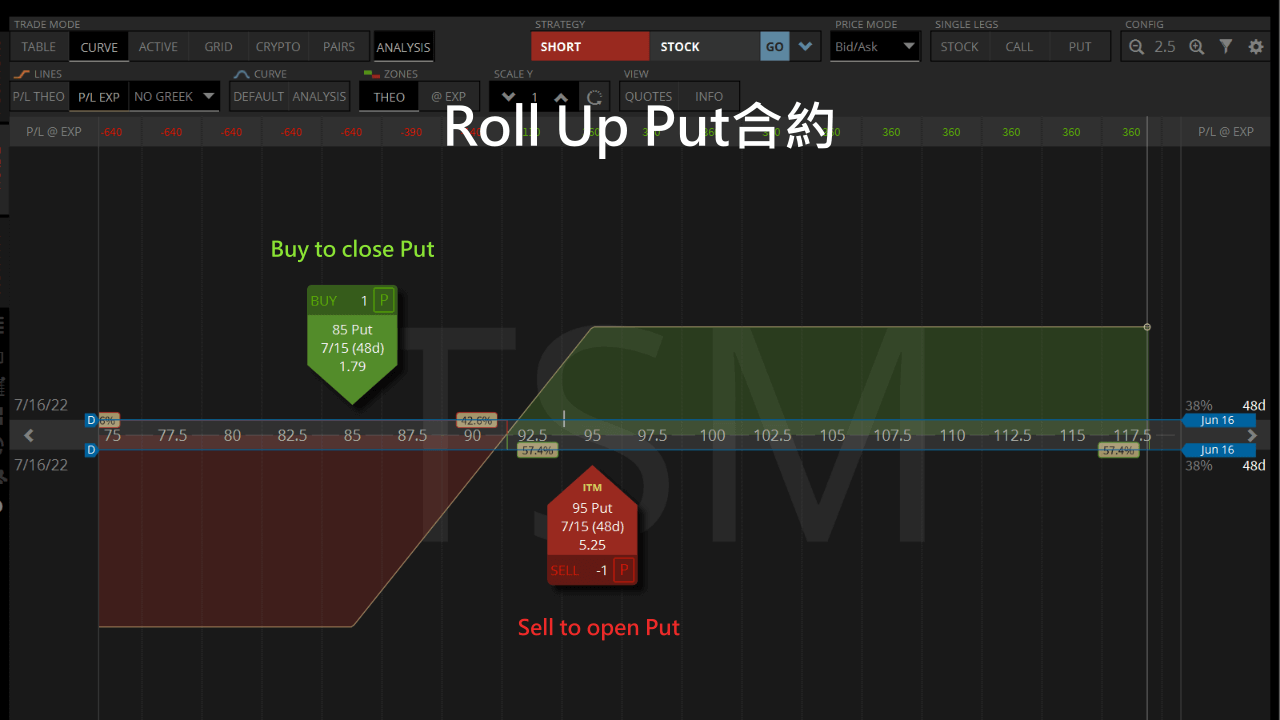Select the CRYPTO trade mode tab
Image resolution: width=1280 pixels, height=720 pixels.
tap(277, 46)
